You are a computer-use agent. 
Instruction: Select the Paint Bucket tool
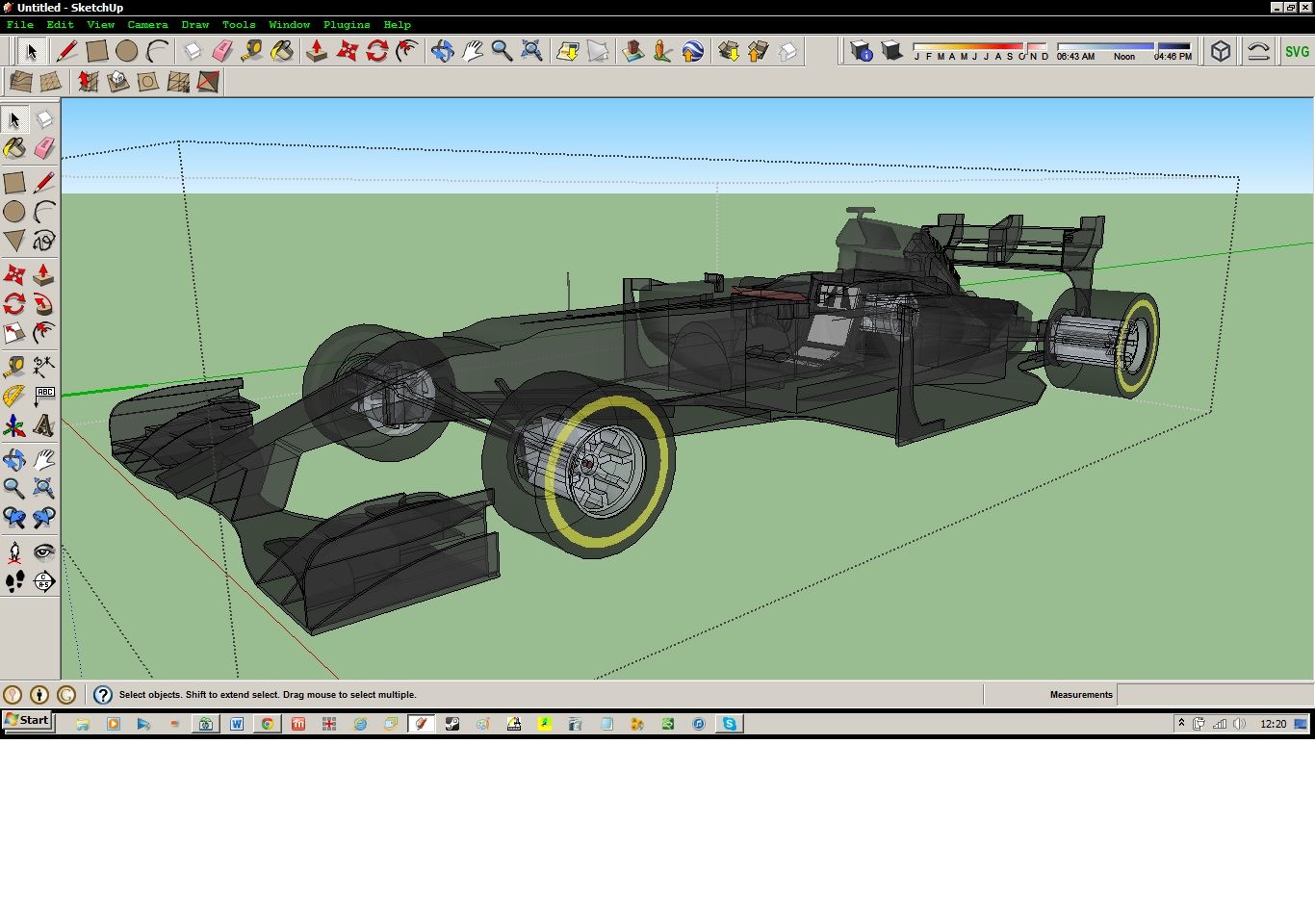[14, 147]
